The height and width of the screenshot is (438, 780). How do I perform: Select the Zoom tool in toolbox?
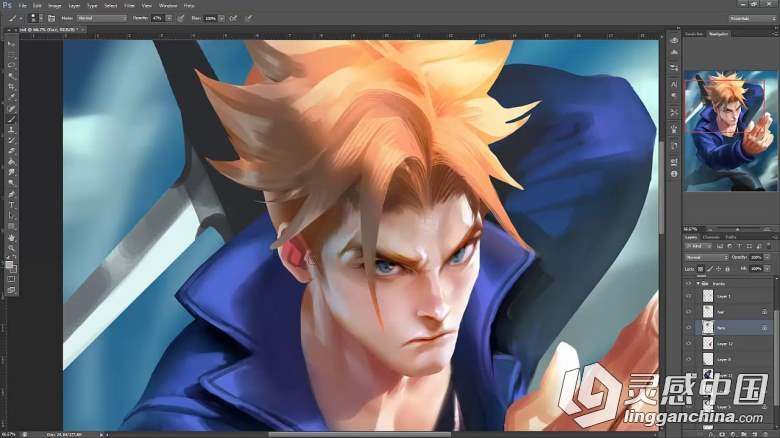coord(11,248)
